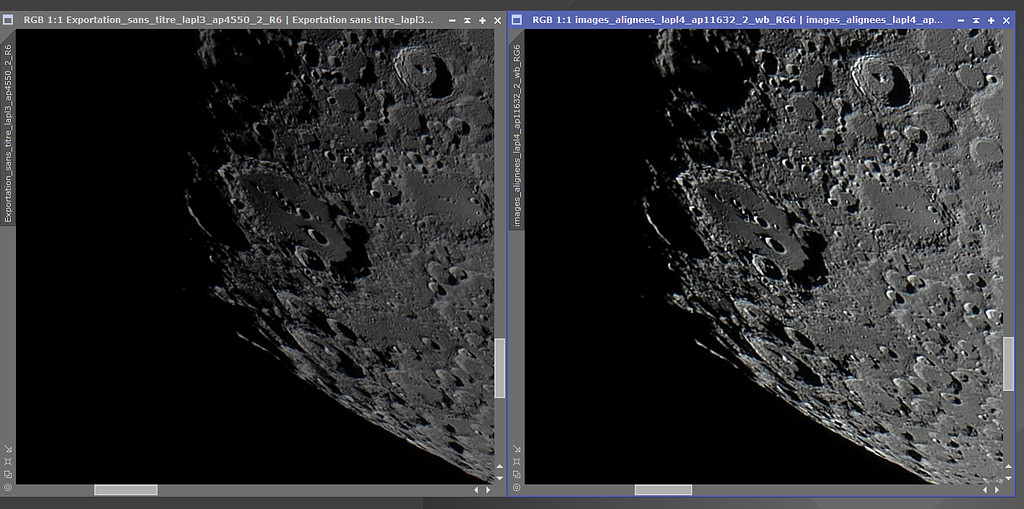This screenshot has height=509, width=1024.
Task: Click the diagonal arrow icon in left image window
Action: (x=8, y=449)
